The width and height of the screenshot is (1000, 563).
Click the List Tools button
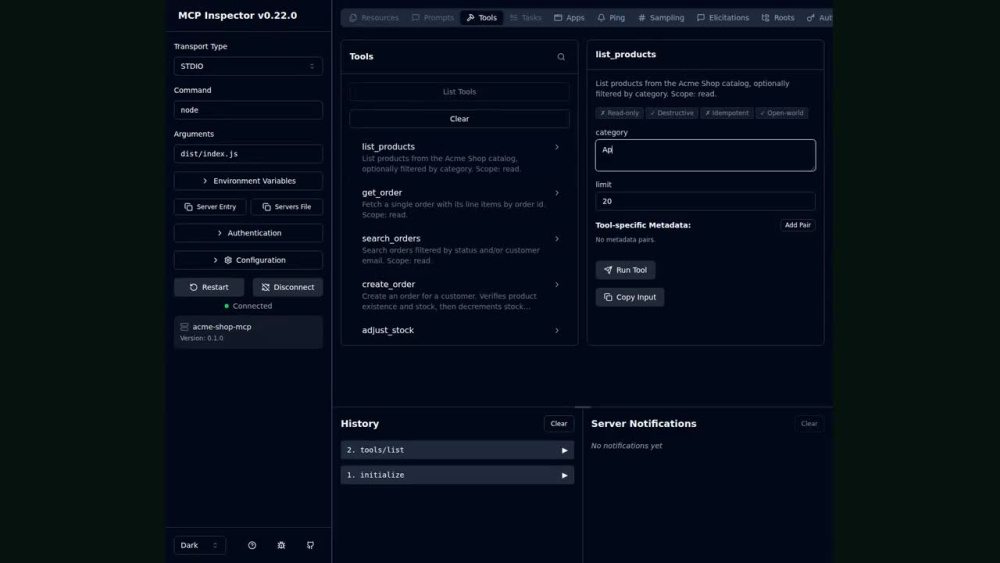(x=459, y=92)
